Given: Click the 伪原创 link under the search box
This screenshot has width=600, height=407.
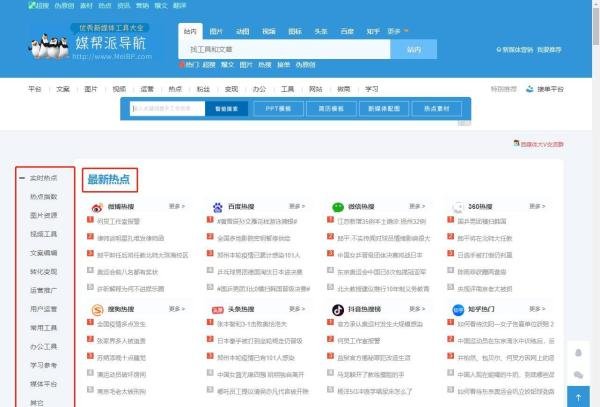Looking at the screenshot, I should [x=305, y=65].
